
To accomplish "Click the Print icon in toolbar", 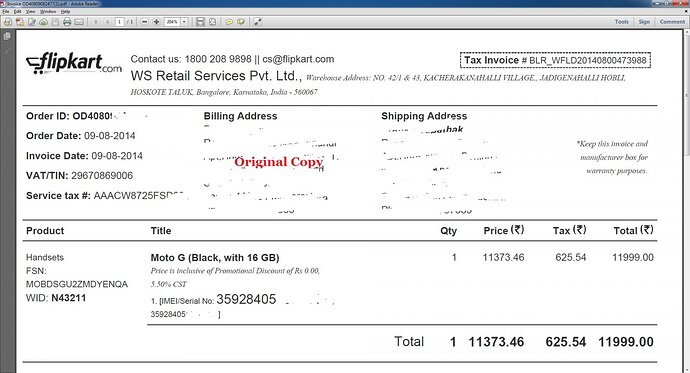I will coord(67,22).
